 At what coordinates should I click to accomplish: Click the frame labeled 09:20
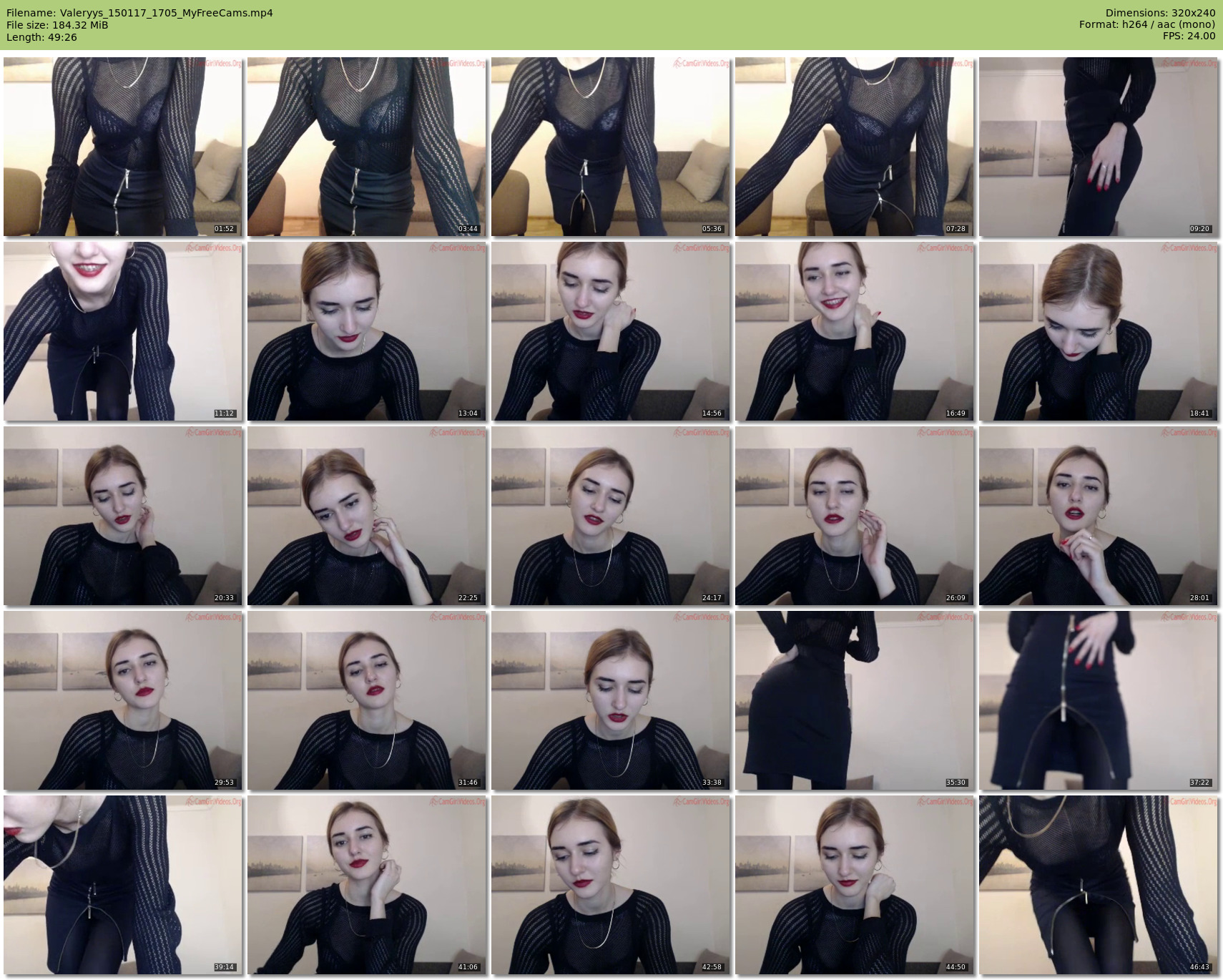(1098, 147)
